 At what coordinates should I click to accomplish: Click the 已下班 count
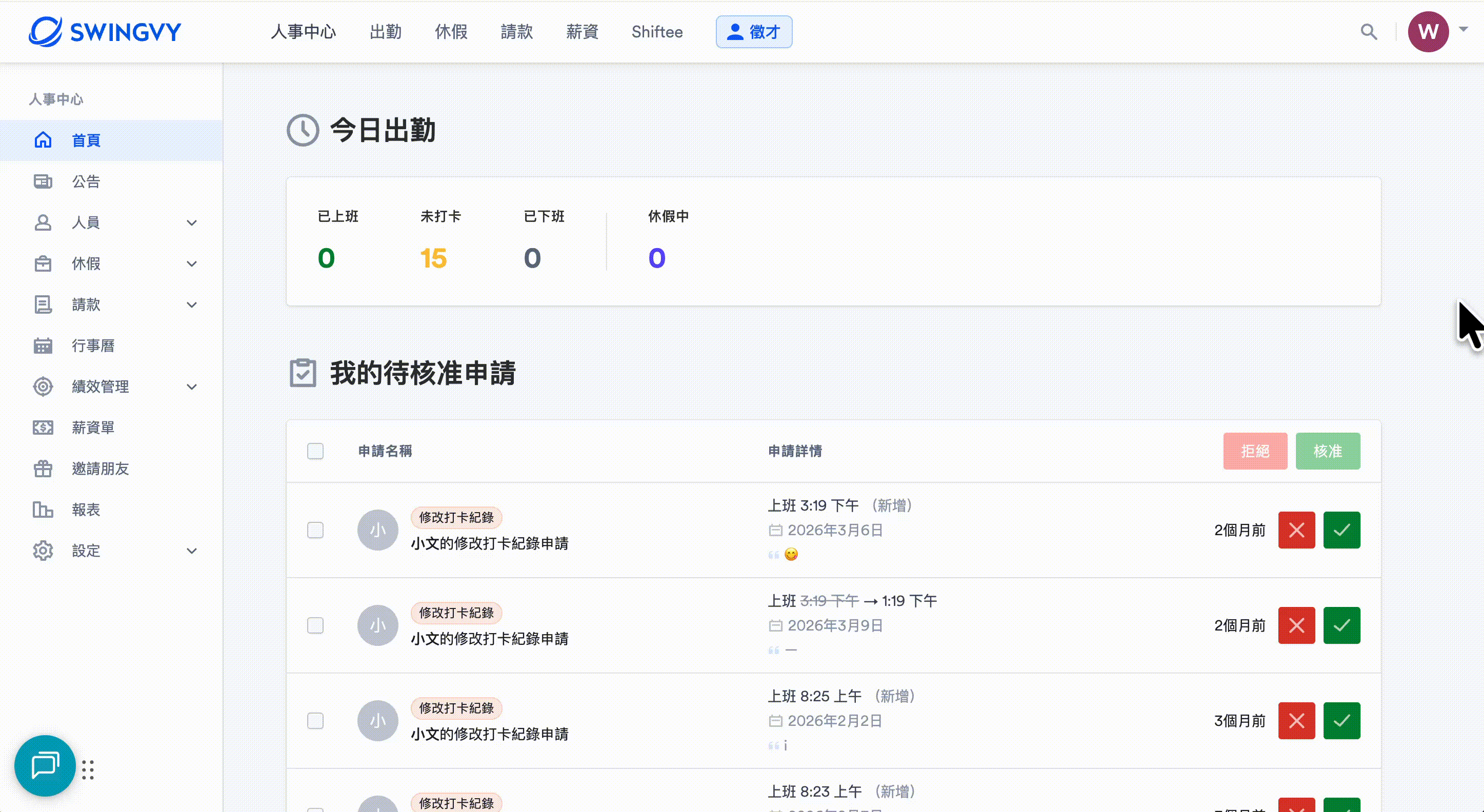[532, 258]
